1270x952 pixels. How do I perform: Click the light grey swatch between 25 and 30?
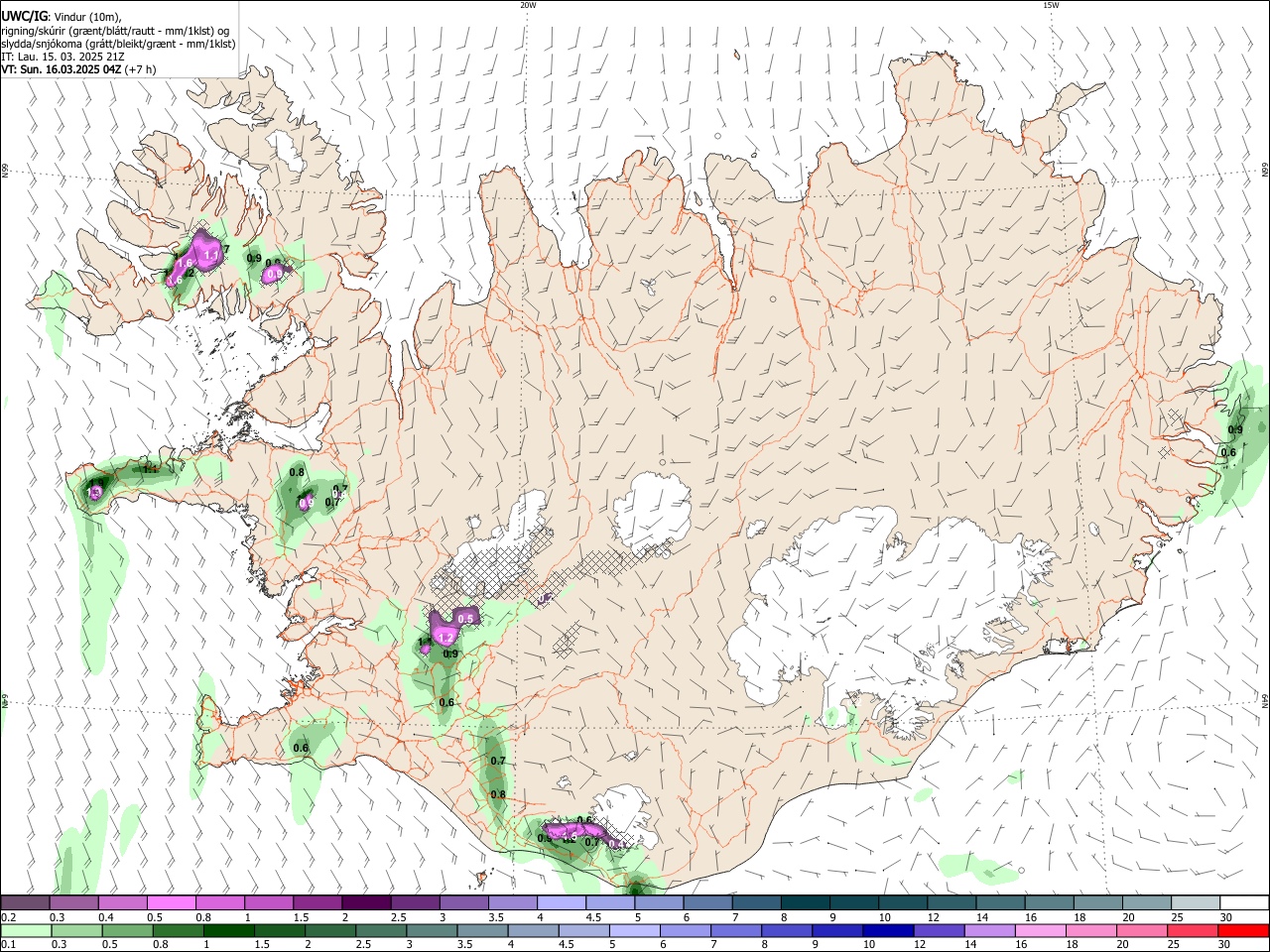tap(1196, 903)
